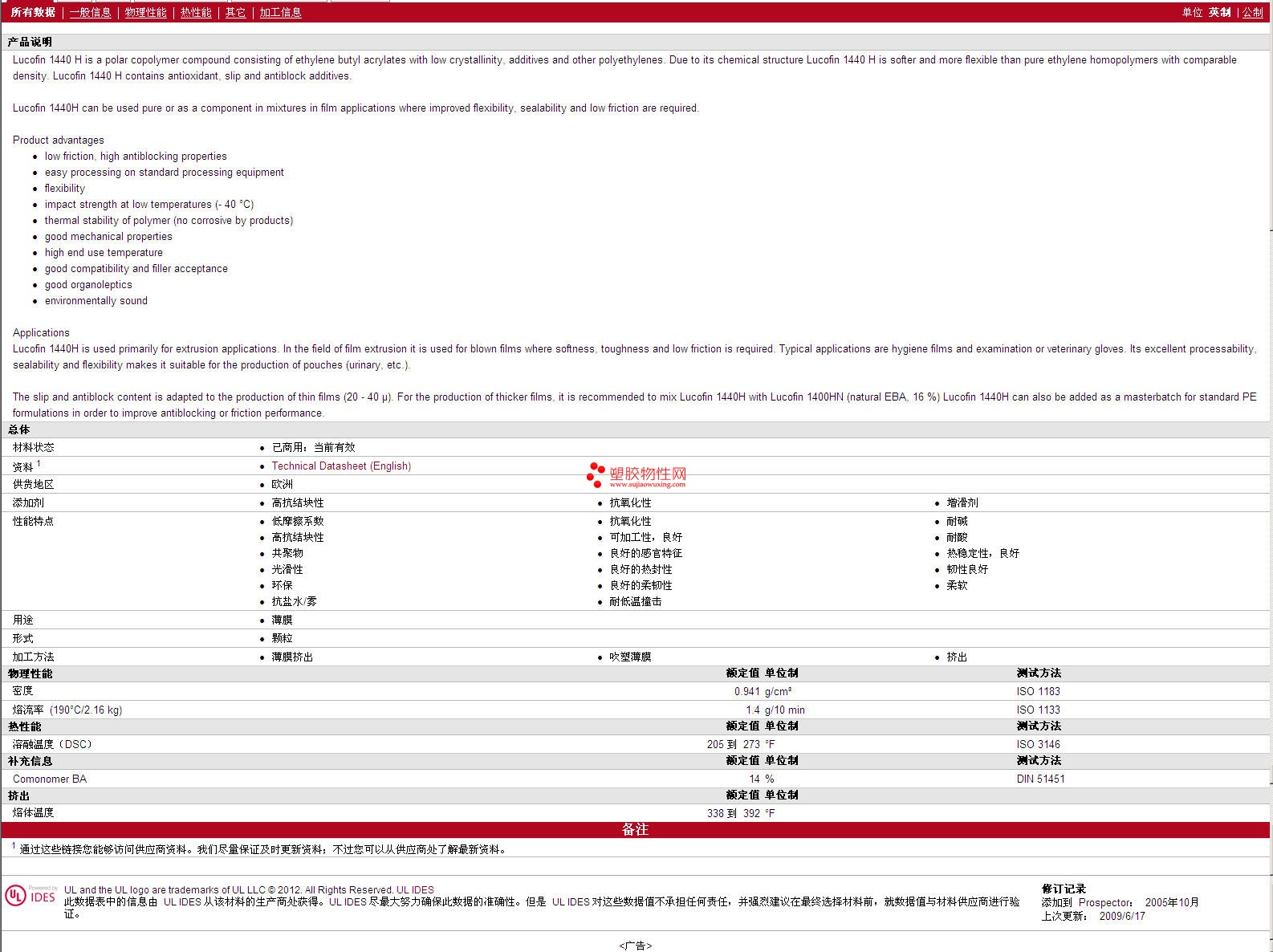Screen dimensions: 1273x952
Task: Click the 14 % comonomer value
Action: click(762, 779)
